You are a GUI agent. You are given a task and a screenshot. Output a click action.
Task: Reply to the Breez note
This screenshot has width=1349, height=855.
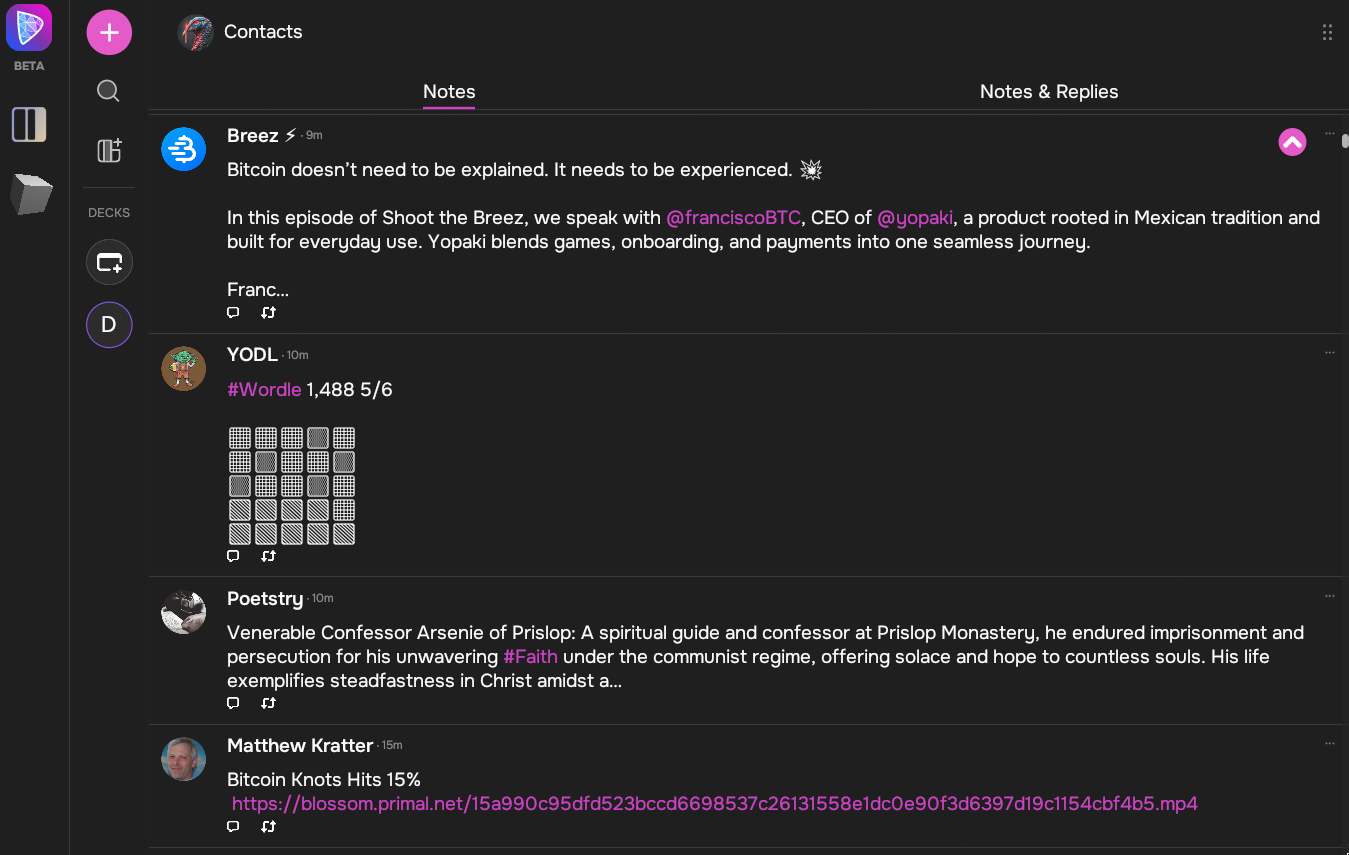click(x=233, y=313)
